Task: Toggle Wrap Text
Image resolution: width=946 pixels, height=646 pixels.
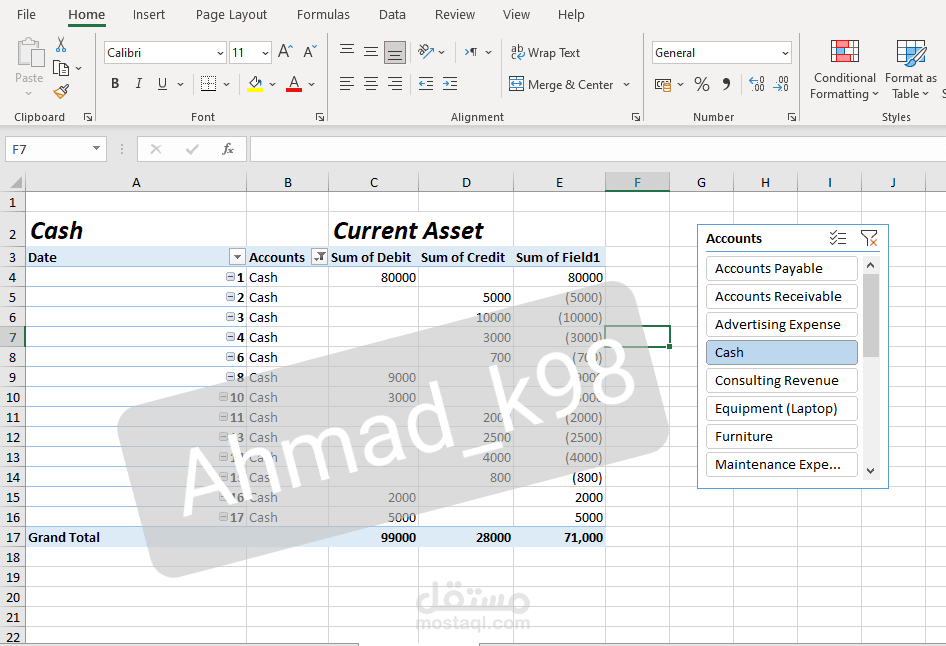Action: pos(545,52)
